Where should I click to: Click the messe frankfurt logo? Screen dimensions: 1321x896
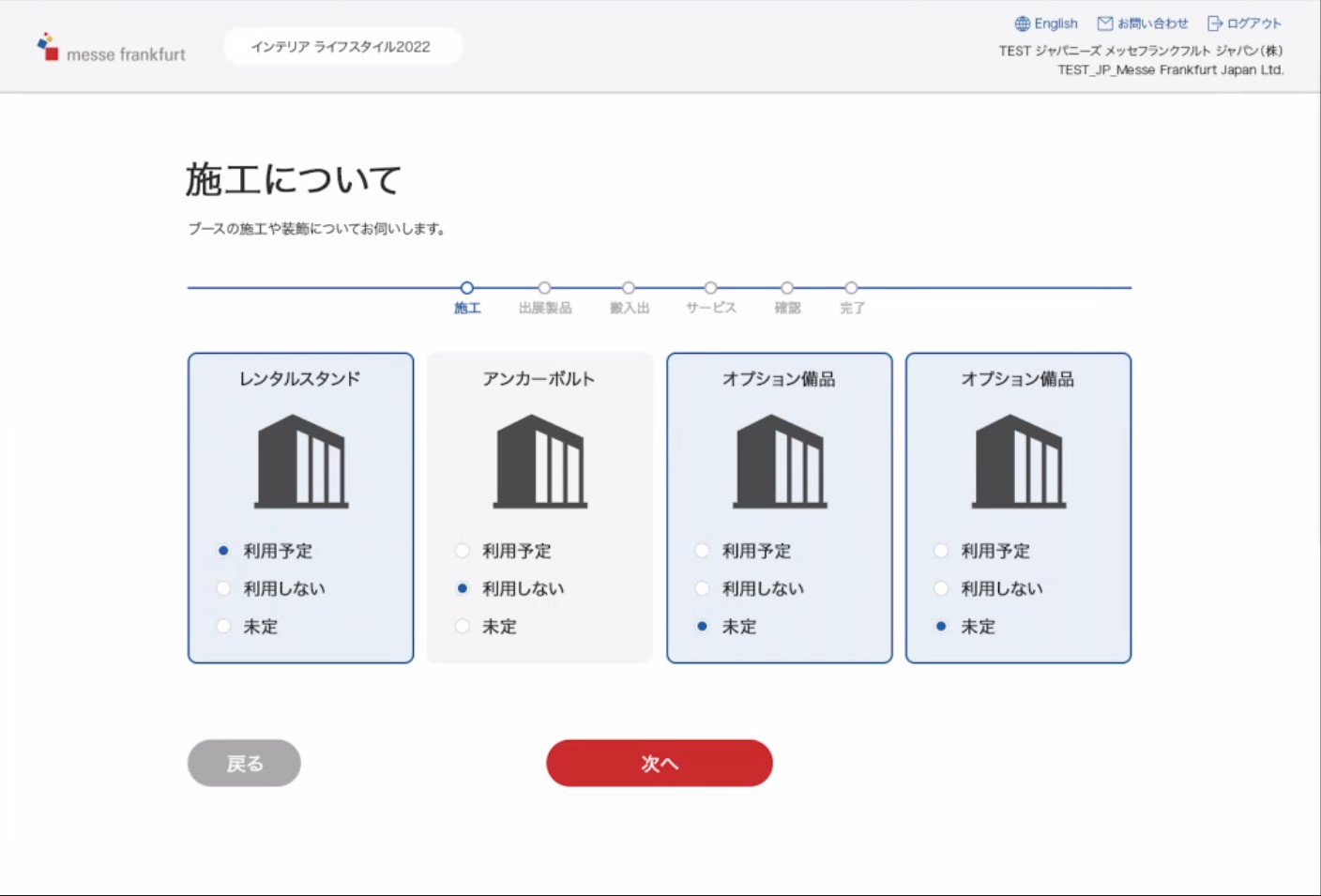[x=111, y=48]
